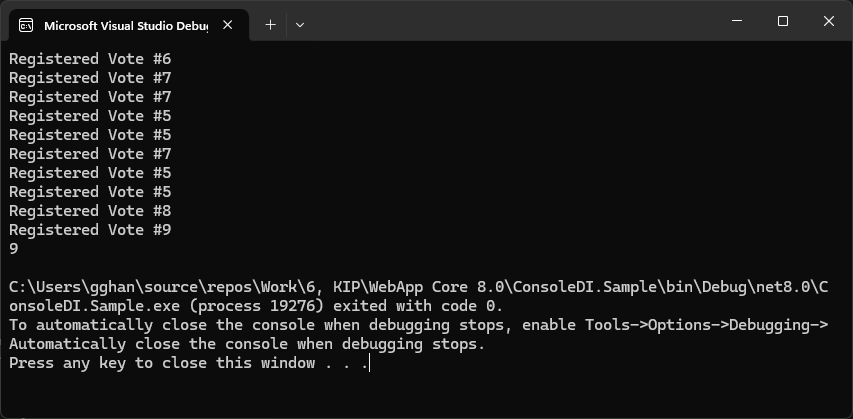Image resolution: width=853 pixels, height=419 pixels.
Task: Click the "Registered Vote #8" output line
Action: [90, 211]
